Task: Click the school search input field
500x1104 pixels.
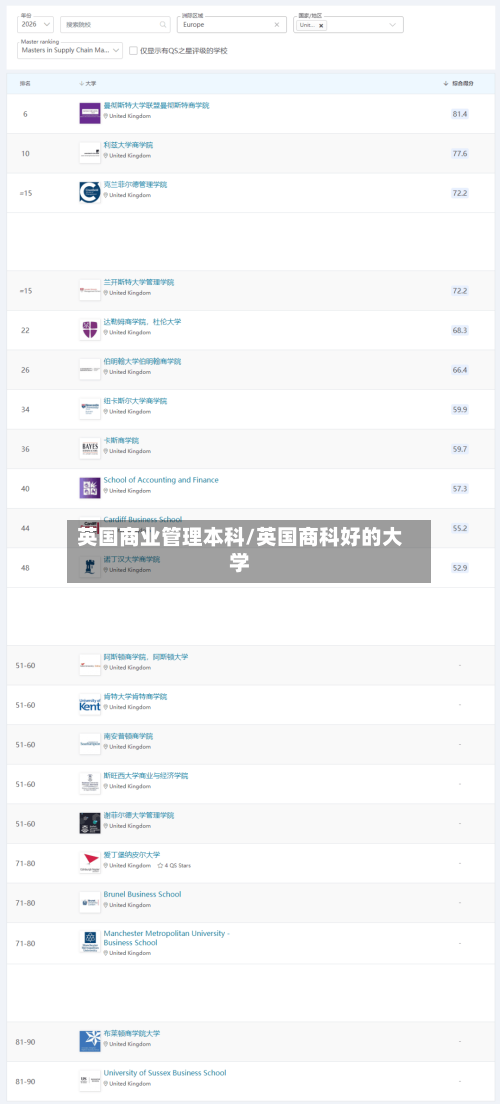Action: [x=115, y=25]
